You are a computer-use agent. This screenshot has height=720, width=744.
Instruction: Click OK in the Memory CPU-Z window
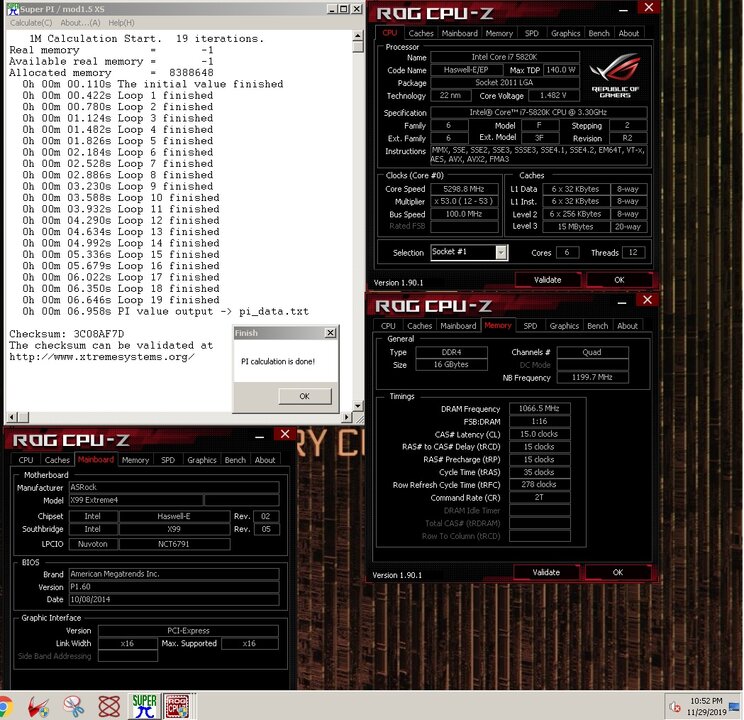pyautogui.click(x=618, y=572)
